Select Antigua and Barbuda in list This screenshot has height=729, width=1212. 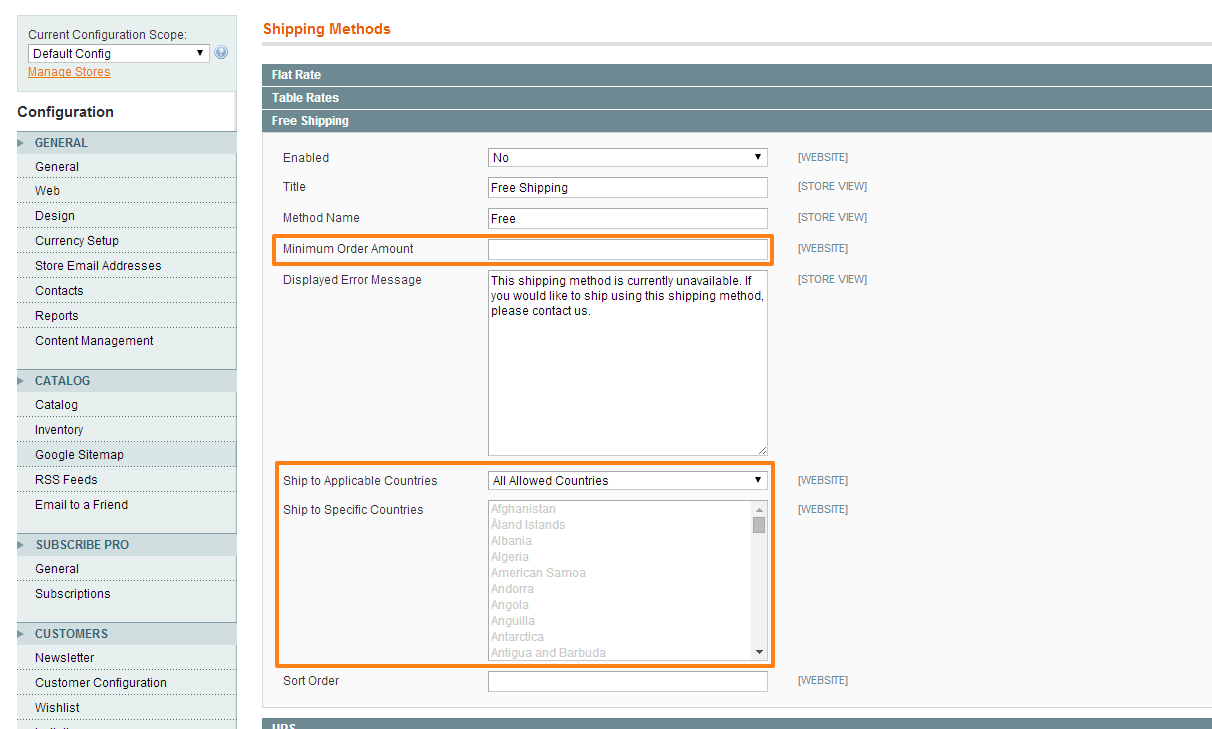click(x=548, y=653)
